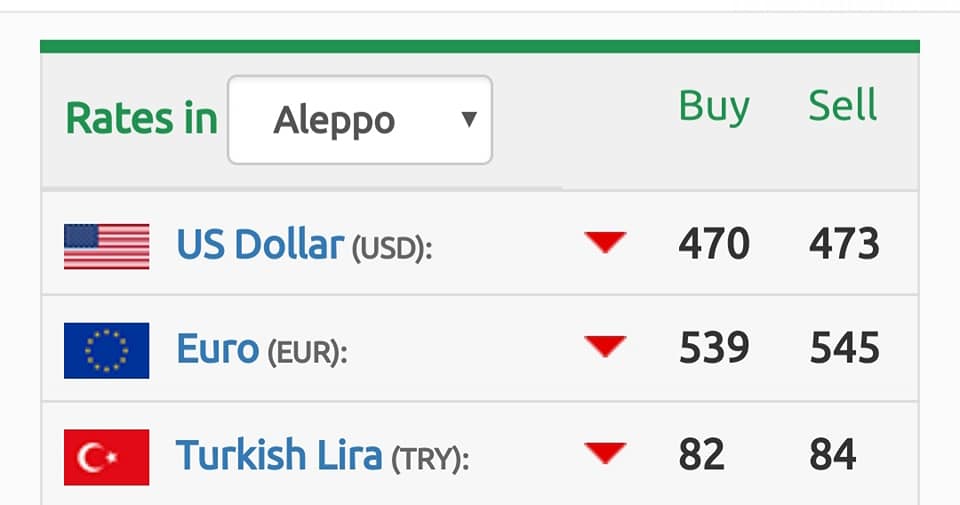This screenshot has width=960, height=505.
Task: Click the red down arrow beside Euro
Action: pyautogui.click(x=605, y=346)
